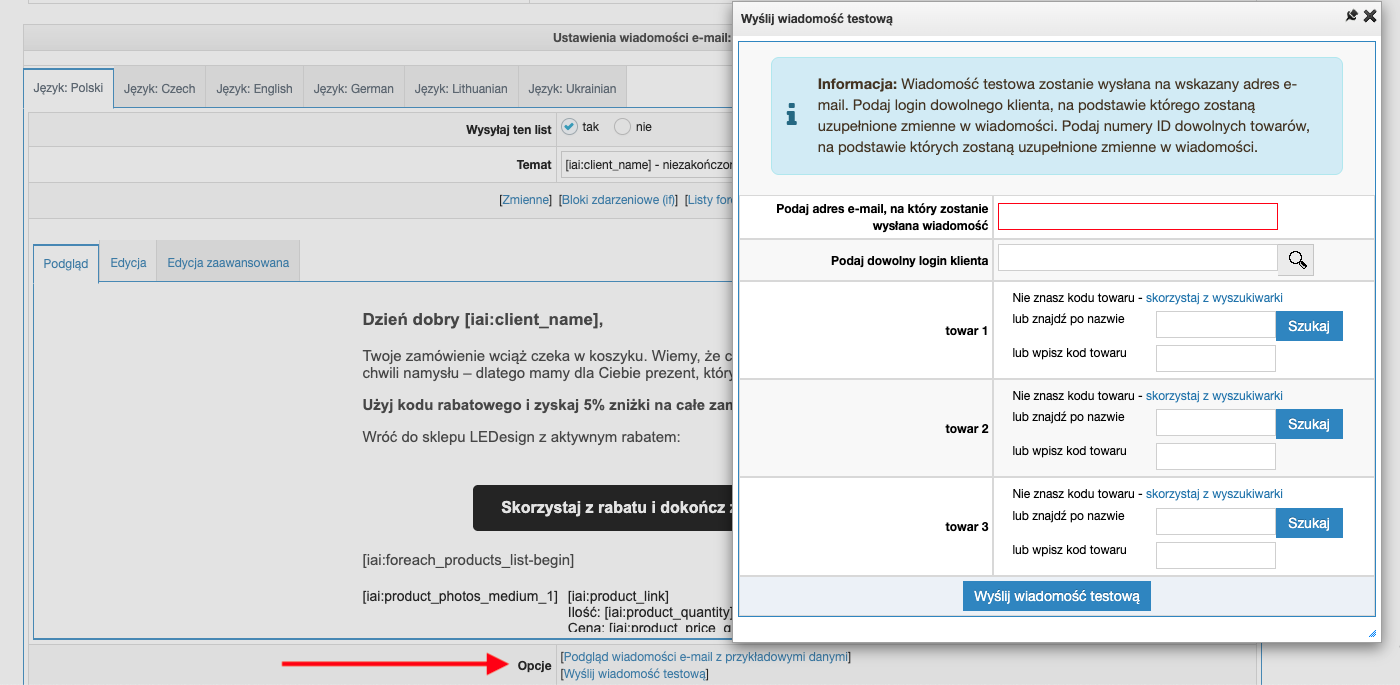Click the [iai:foreach_products_list-begin] text

click(x=468, y=560)
